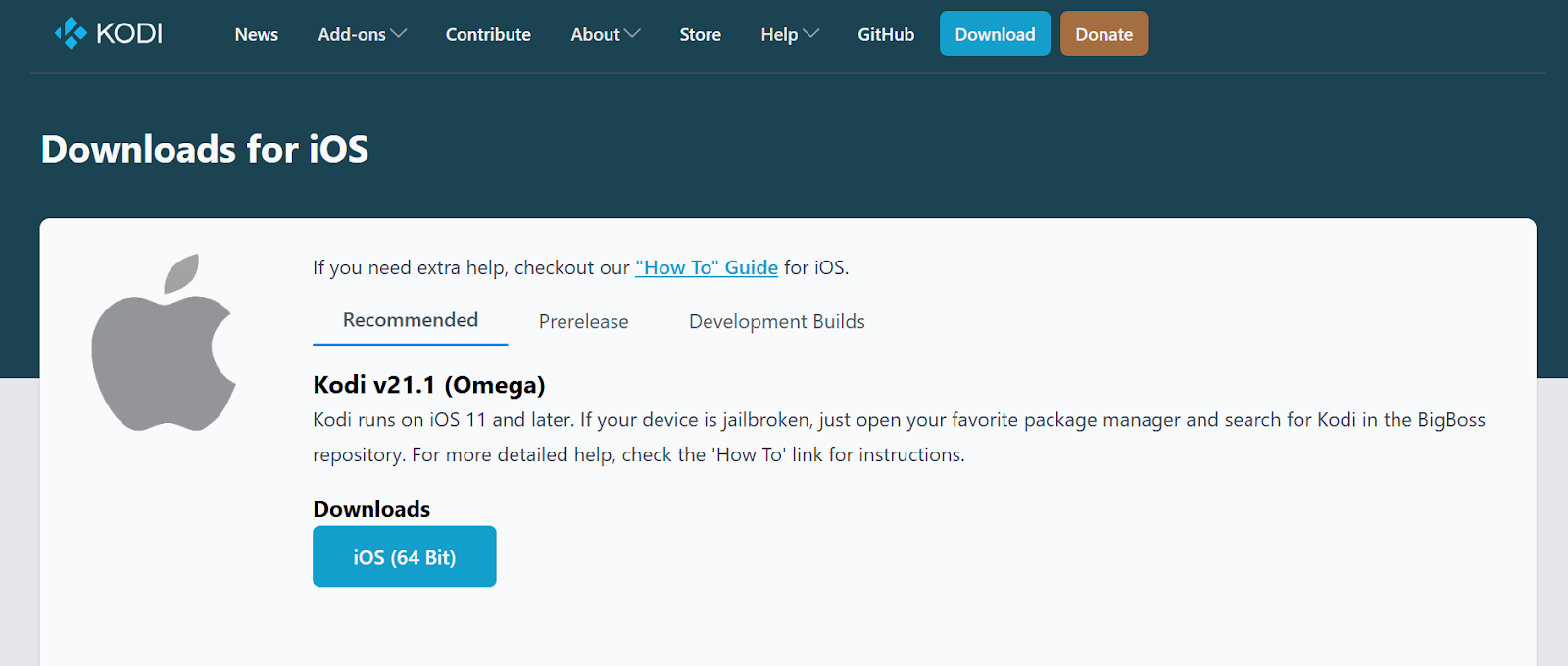Click the Kodi logo in the header
This screenshot has width=1568, height=666.
coord(109,33)
